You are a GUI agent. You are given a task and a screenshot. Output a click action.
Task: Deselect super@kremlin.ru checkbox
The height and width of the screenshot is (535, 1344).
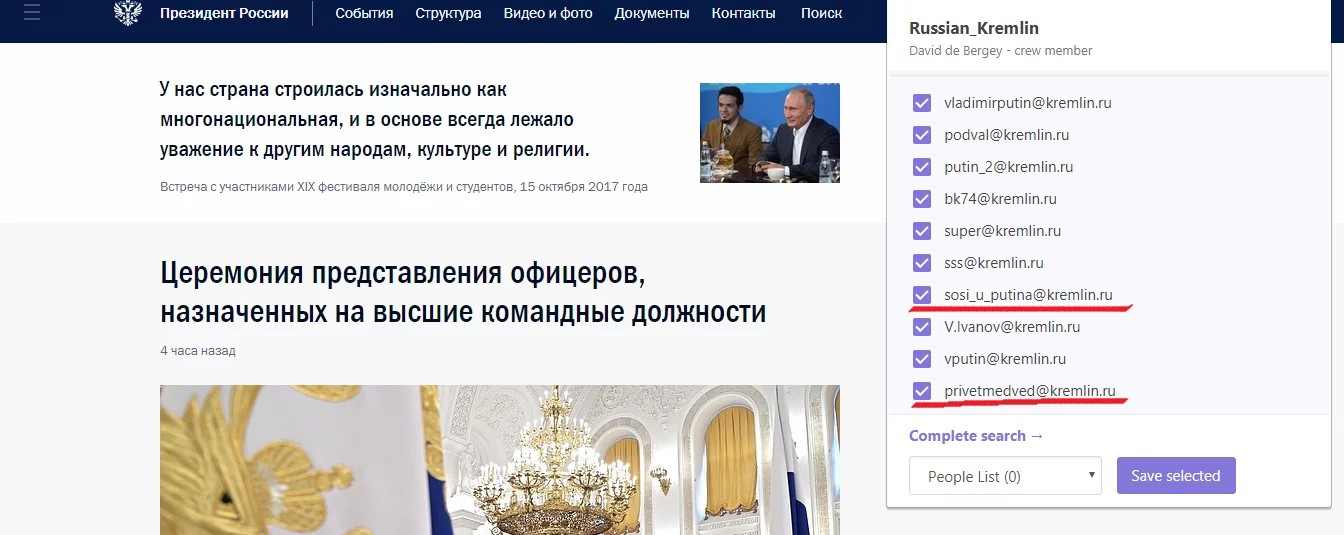click(922, 231)
